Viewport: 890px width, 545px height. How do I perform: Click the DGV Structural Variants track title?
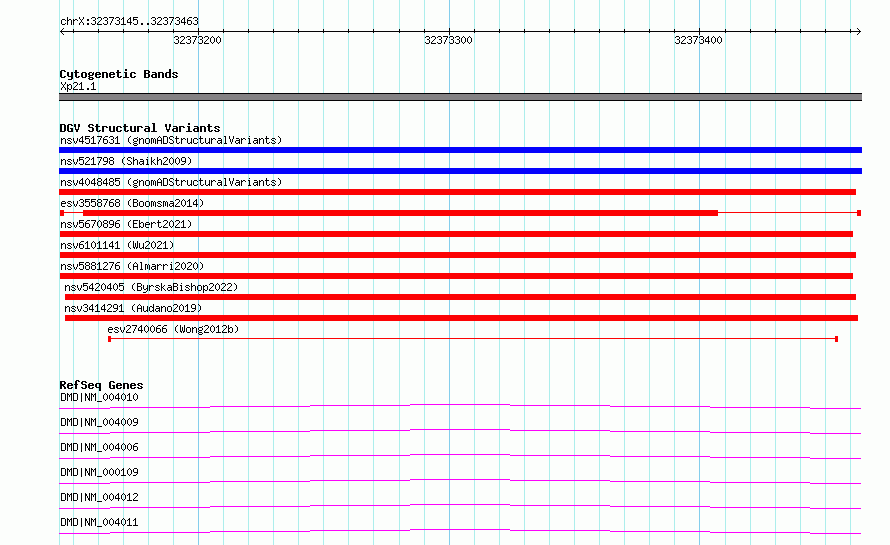point(140,128)
